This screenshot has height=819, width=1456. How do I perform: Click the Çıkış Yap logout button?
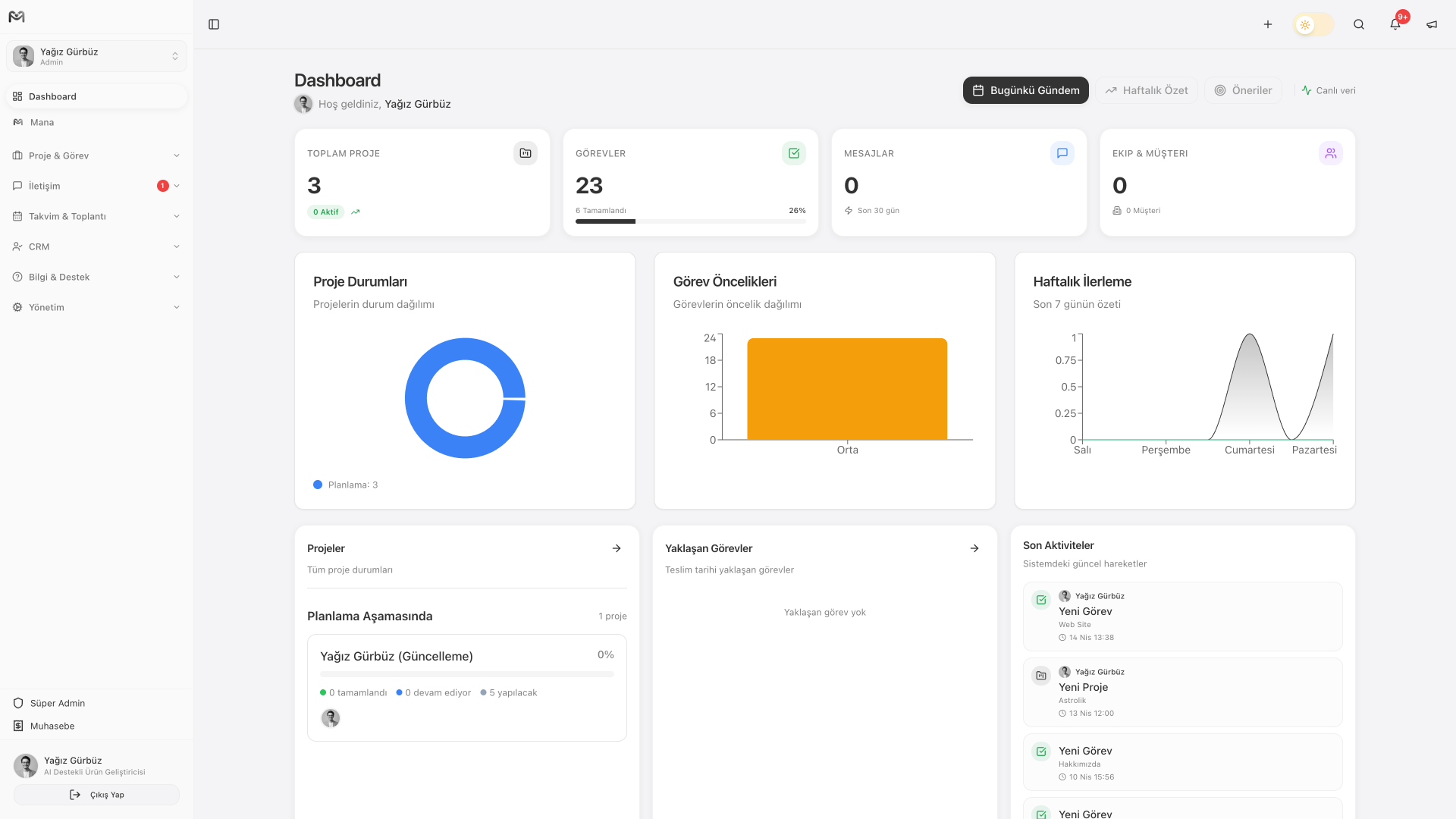tap(96, 795)
